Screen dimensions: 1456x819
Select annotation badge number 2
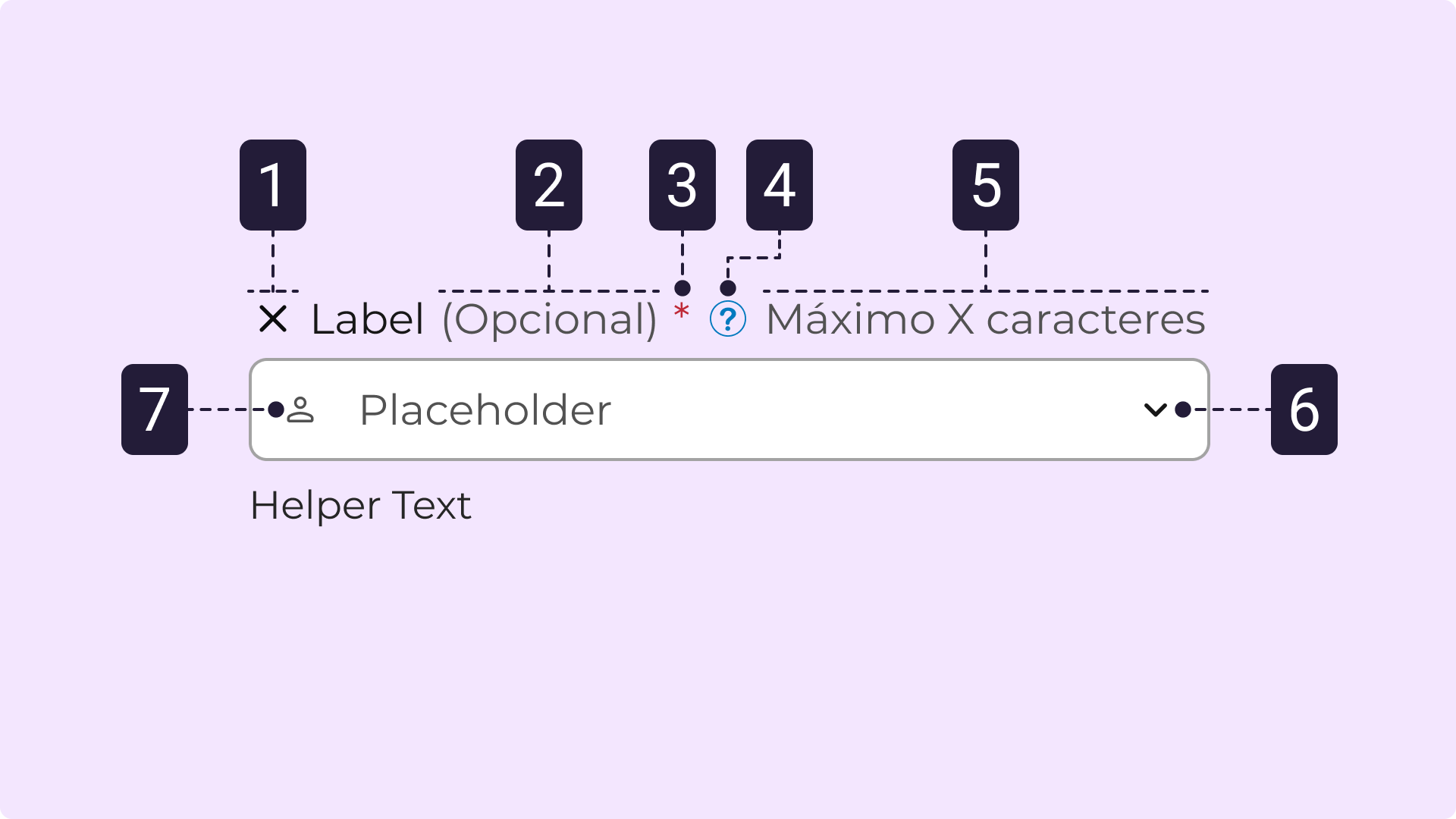(x=549, y=185)
